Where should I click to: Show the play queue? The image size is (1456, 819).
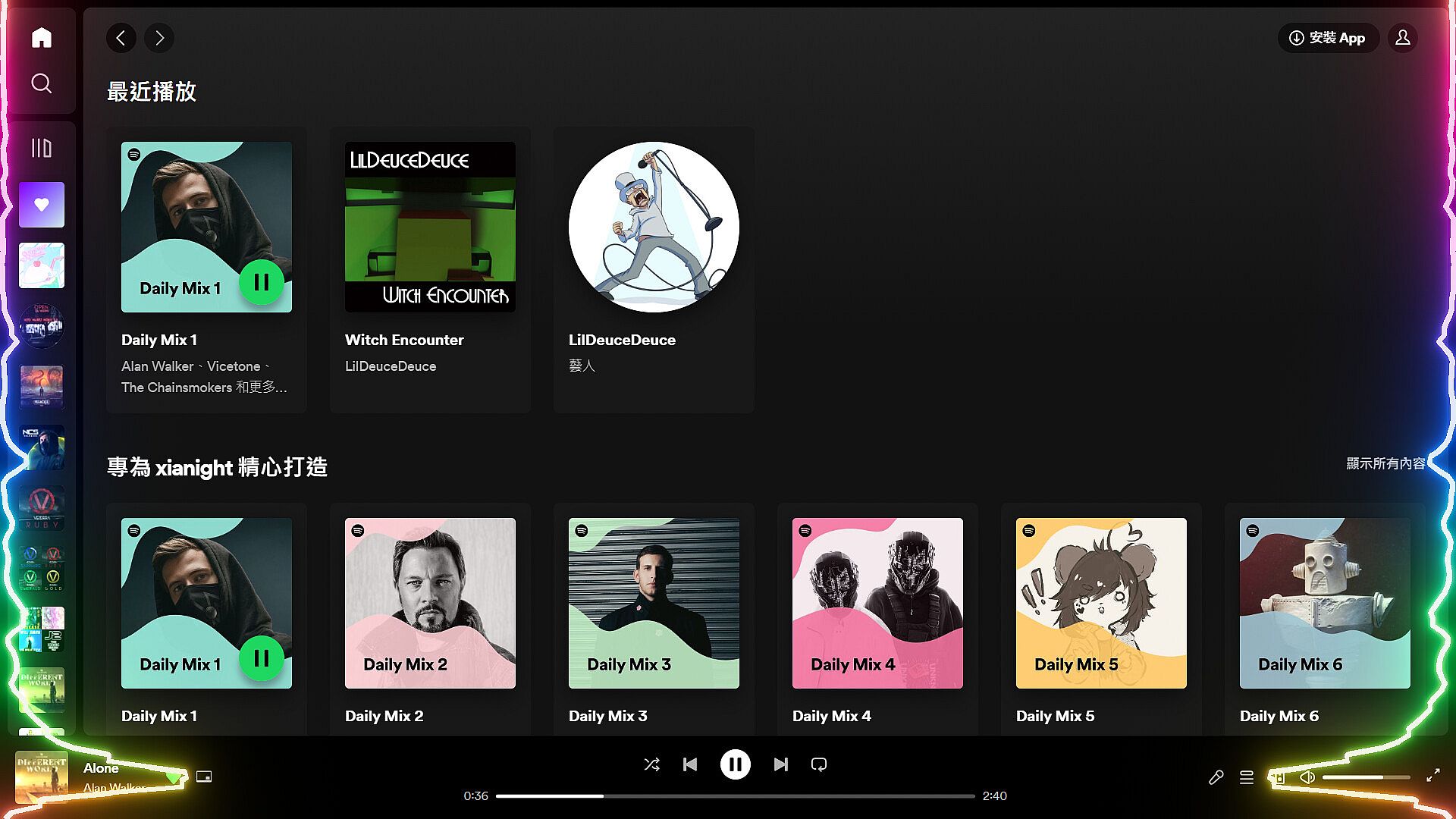[x=1247, y=777]
